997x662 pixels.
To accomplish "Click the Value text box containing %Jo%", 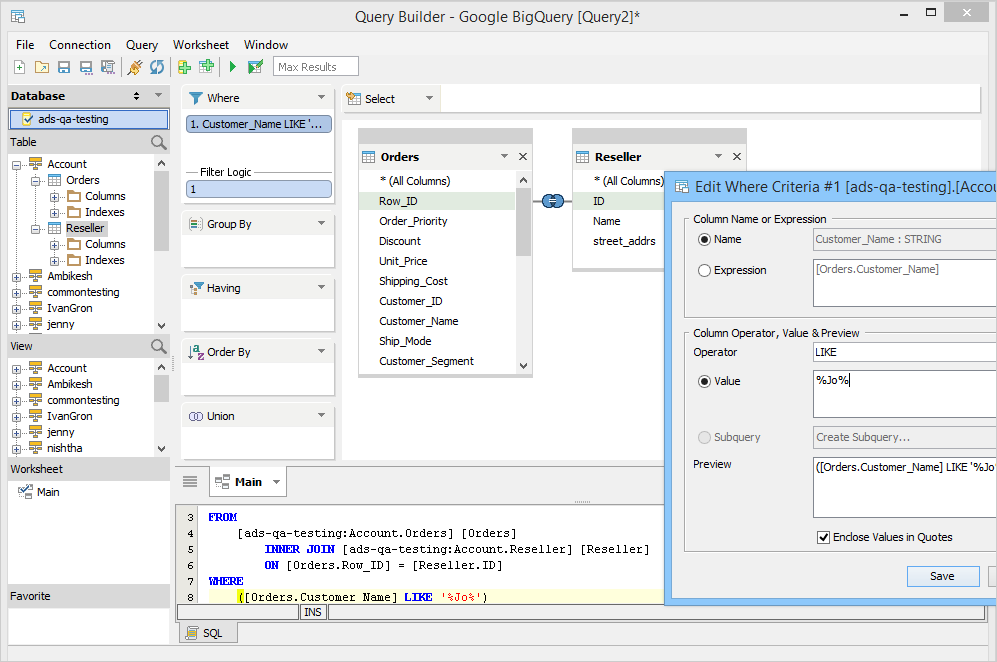I will pos(905,394).
